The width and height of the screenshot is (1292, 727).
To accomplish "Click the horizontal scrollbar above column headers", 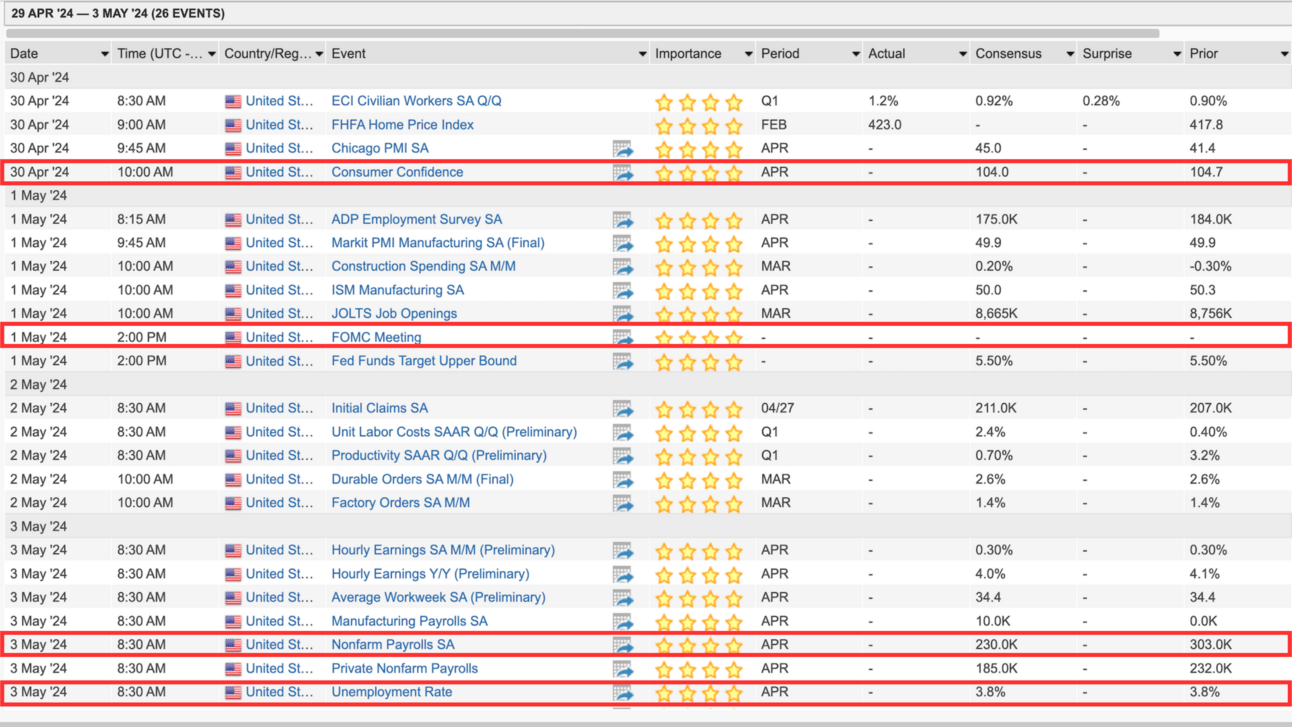I will coord(583,33).
